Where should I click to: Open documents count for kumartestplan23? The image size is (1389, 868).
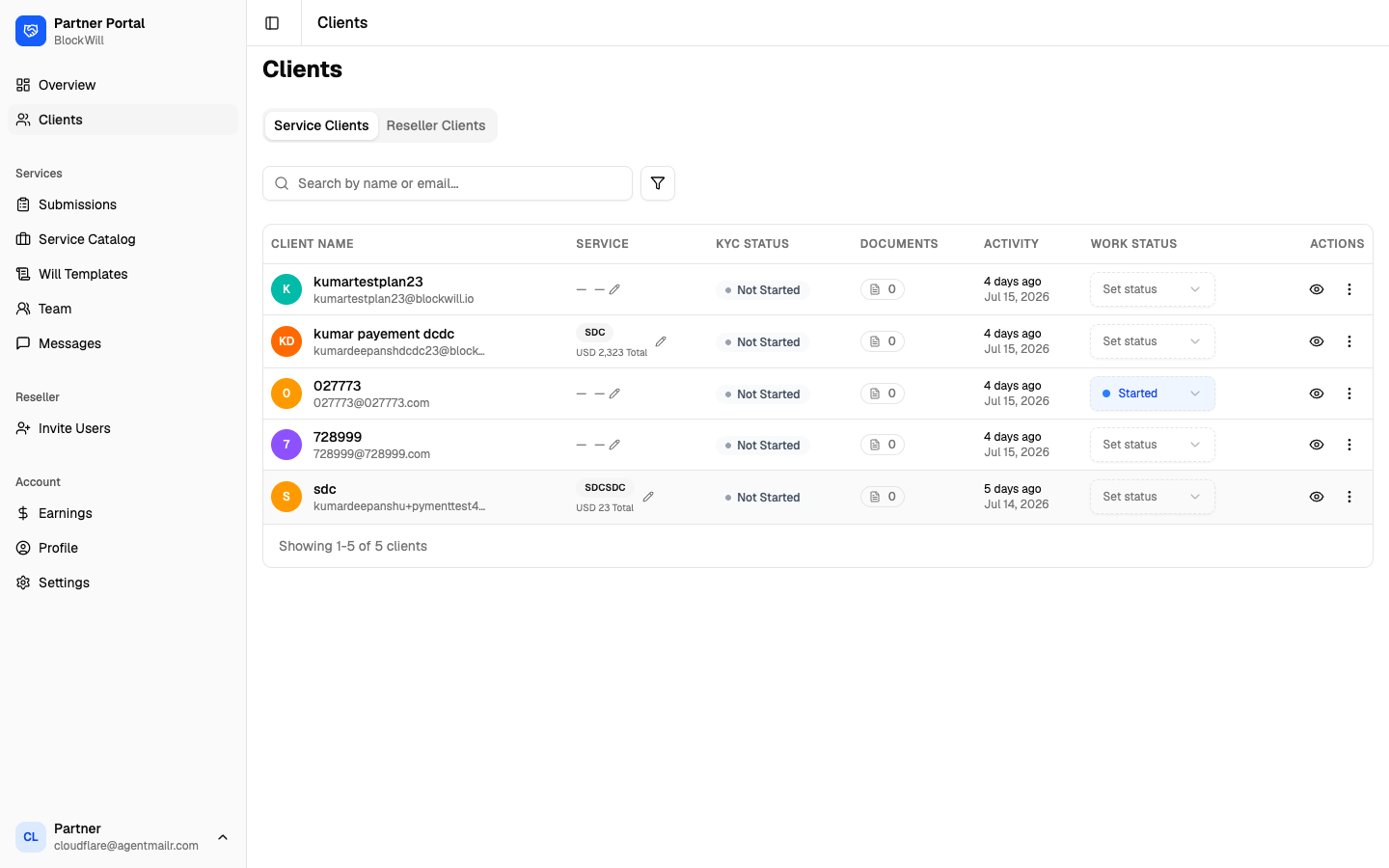click(883, 289)
